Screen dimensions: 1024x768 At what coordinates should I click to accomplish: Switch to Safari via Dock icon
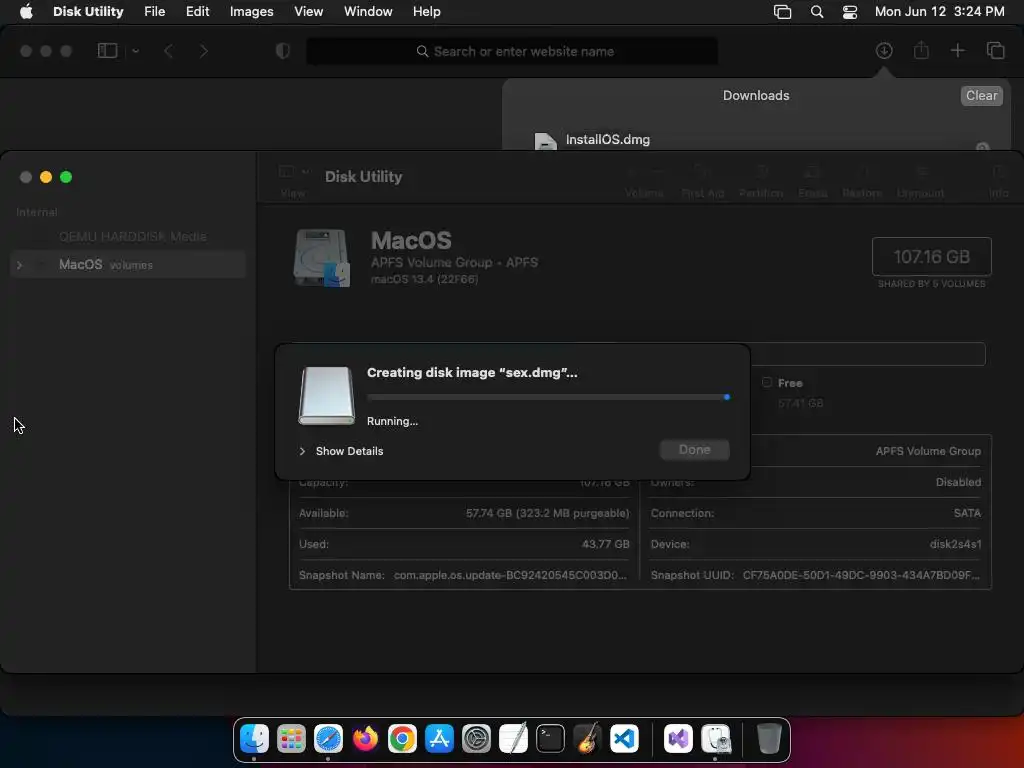(x=328, y=739)
